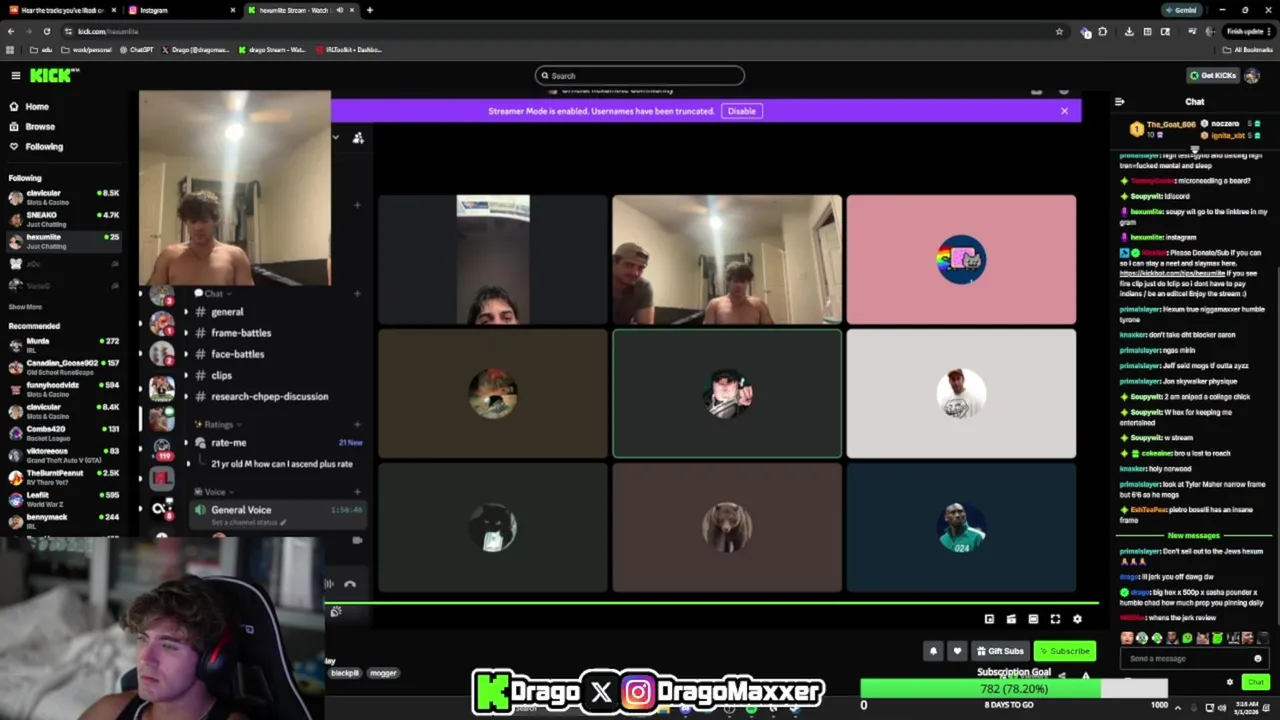The image size is (1280, 720).
Task: Click the green Chat send button
Action: (1255, 682)
